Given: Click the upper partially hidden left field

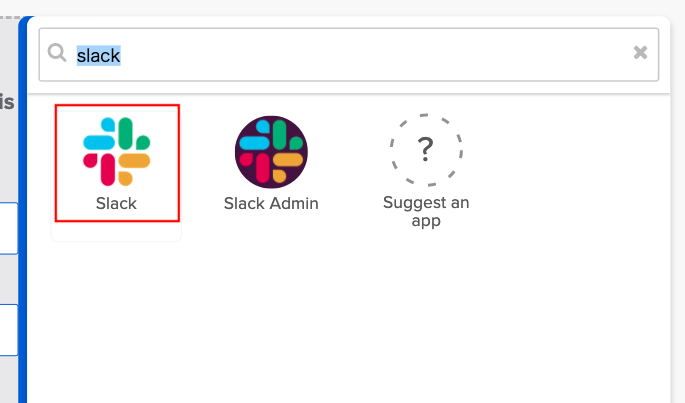Looking at the screenshot, I should [8, 228].
